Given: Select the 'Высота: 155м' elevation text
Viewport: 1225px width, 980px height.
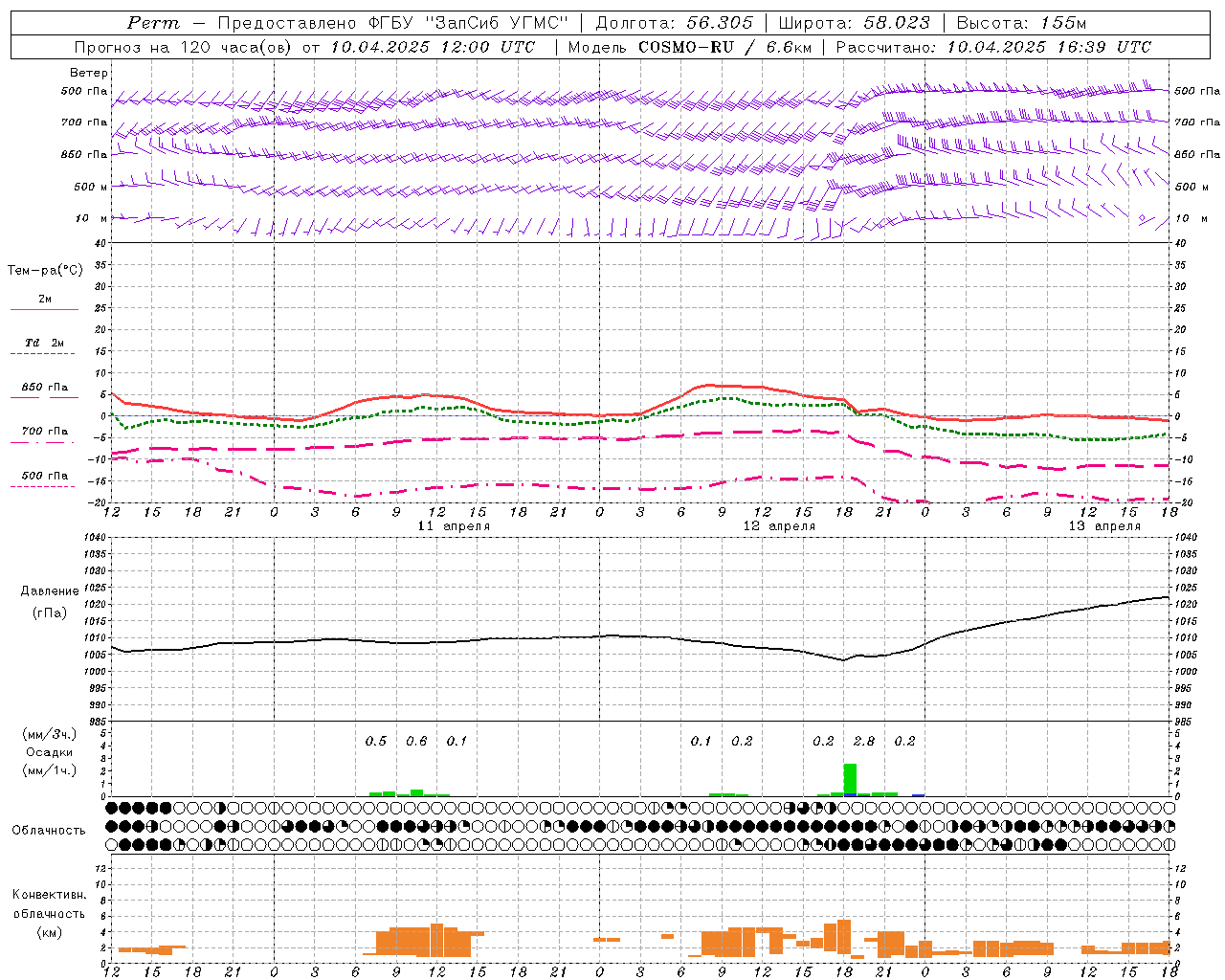Looking at the screenshot, I should pyautogui.click(x=1021, y=23).
